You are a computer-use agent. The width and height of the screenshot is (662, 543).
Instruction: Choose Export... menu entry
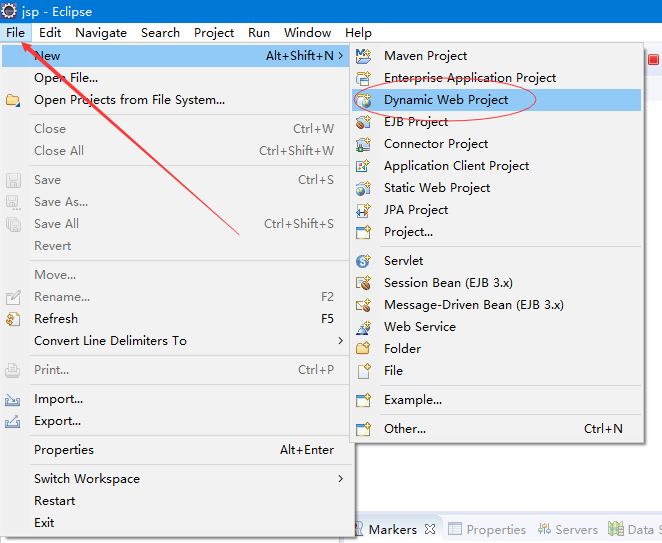[176, 421]
